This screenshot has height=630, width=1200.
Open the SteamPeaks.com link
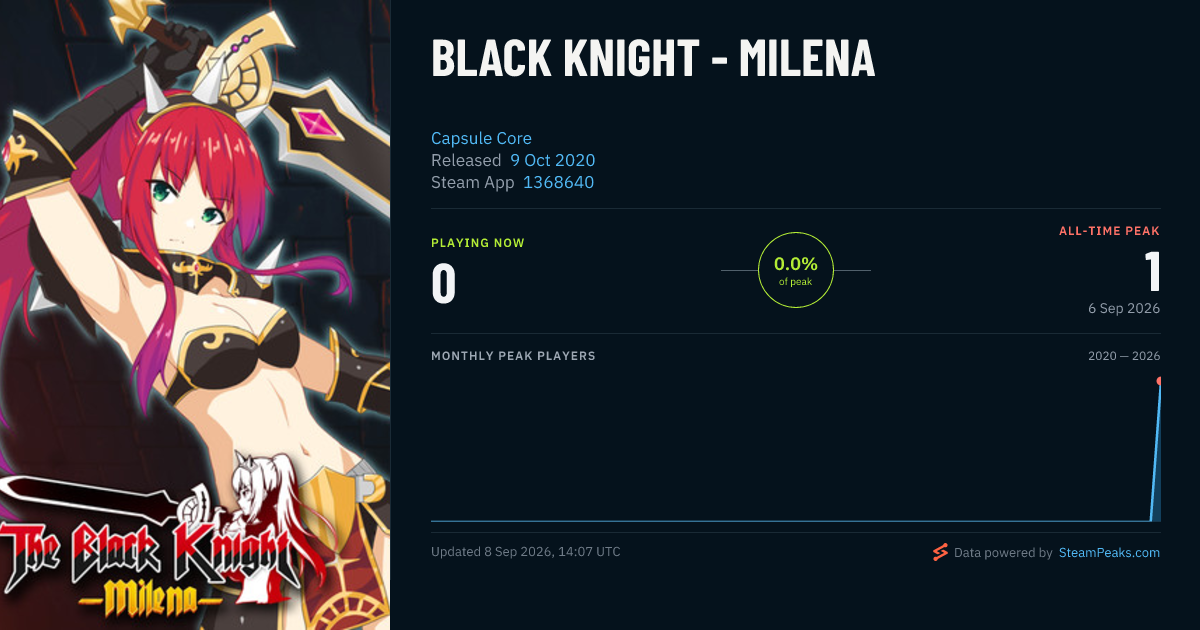point(1109,552)
